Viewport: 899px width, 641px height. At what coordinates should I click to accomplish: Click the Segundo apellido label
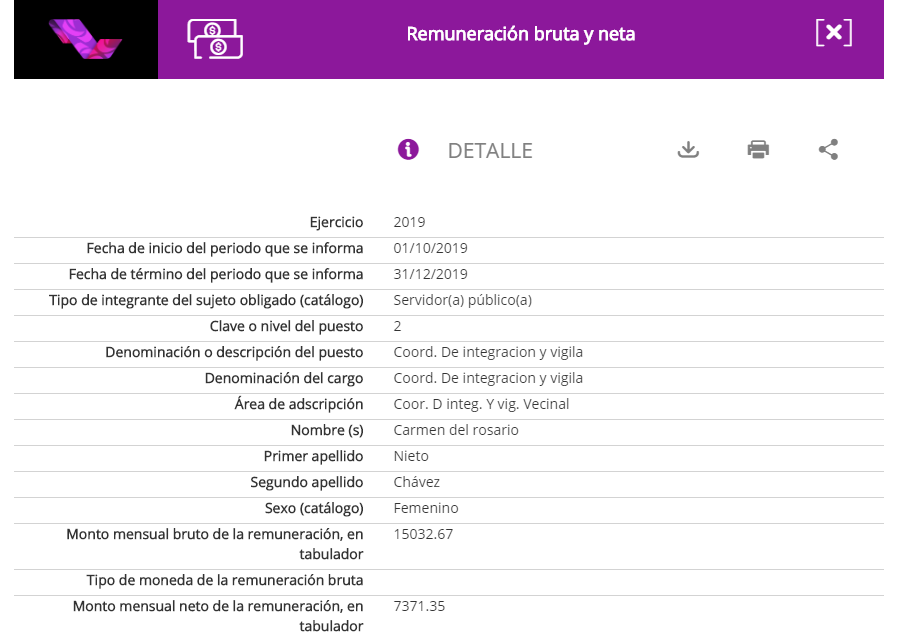[x=307, y=482]
